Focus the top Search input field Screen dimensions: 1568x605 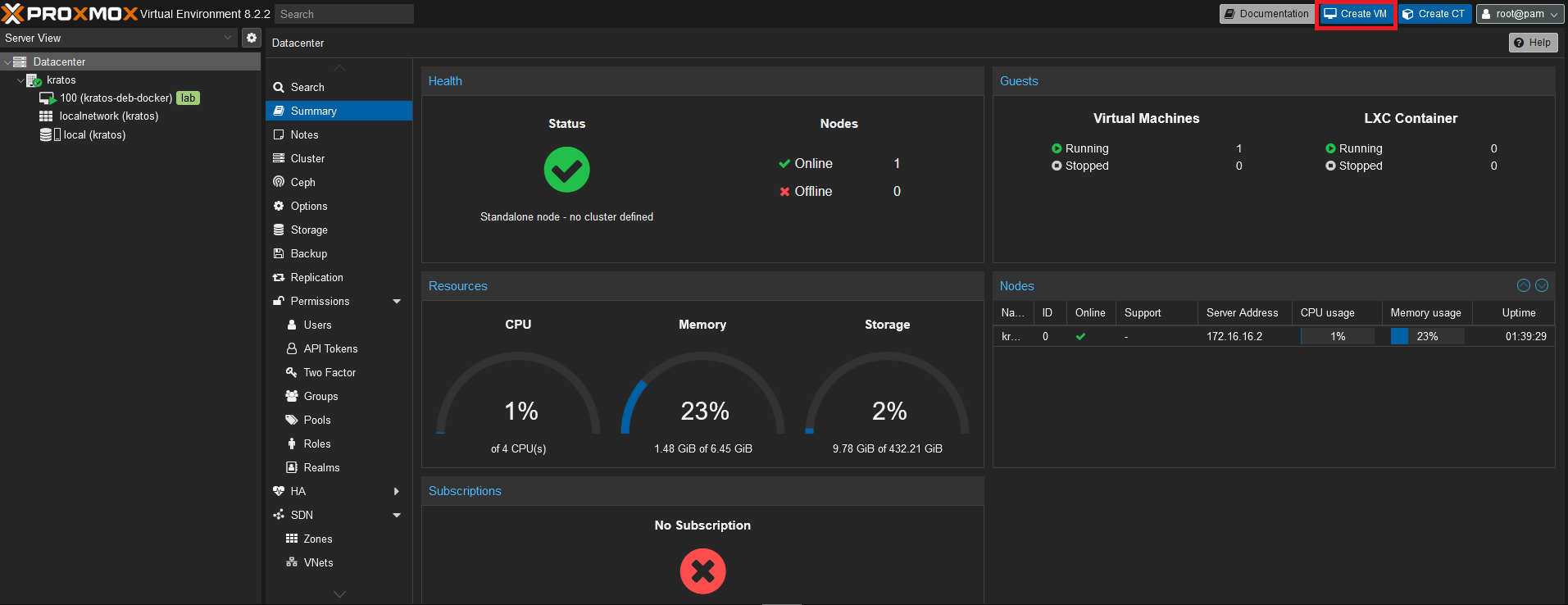(x=344, y=14)
